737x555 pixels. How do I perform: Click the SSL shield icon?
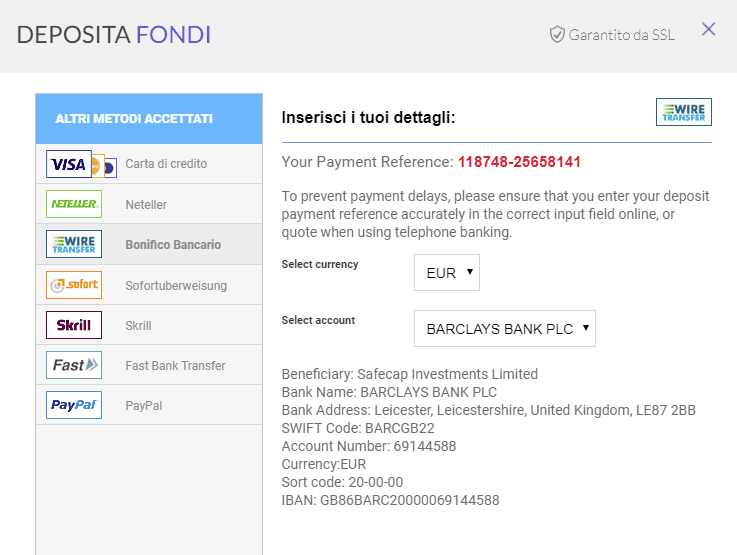point(557,34)
